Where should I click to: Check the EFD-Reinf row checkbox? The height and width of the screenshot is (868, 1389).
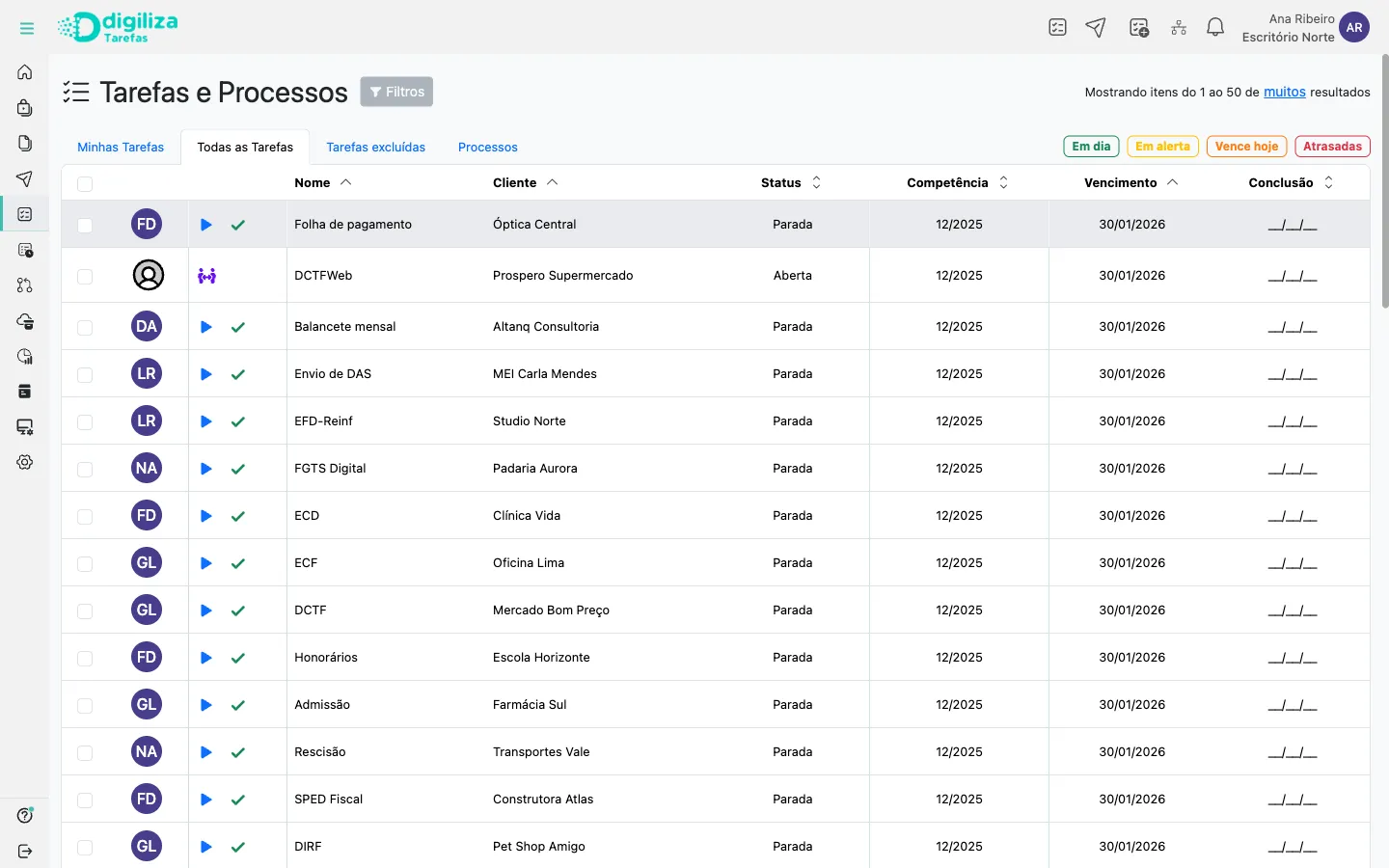(85, 421)
